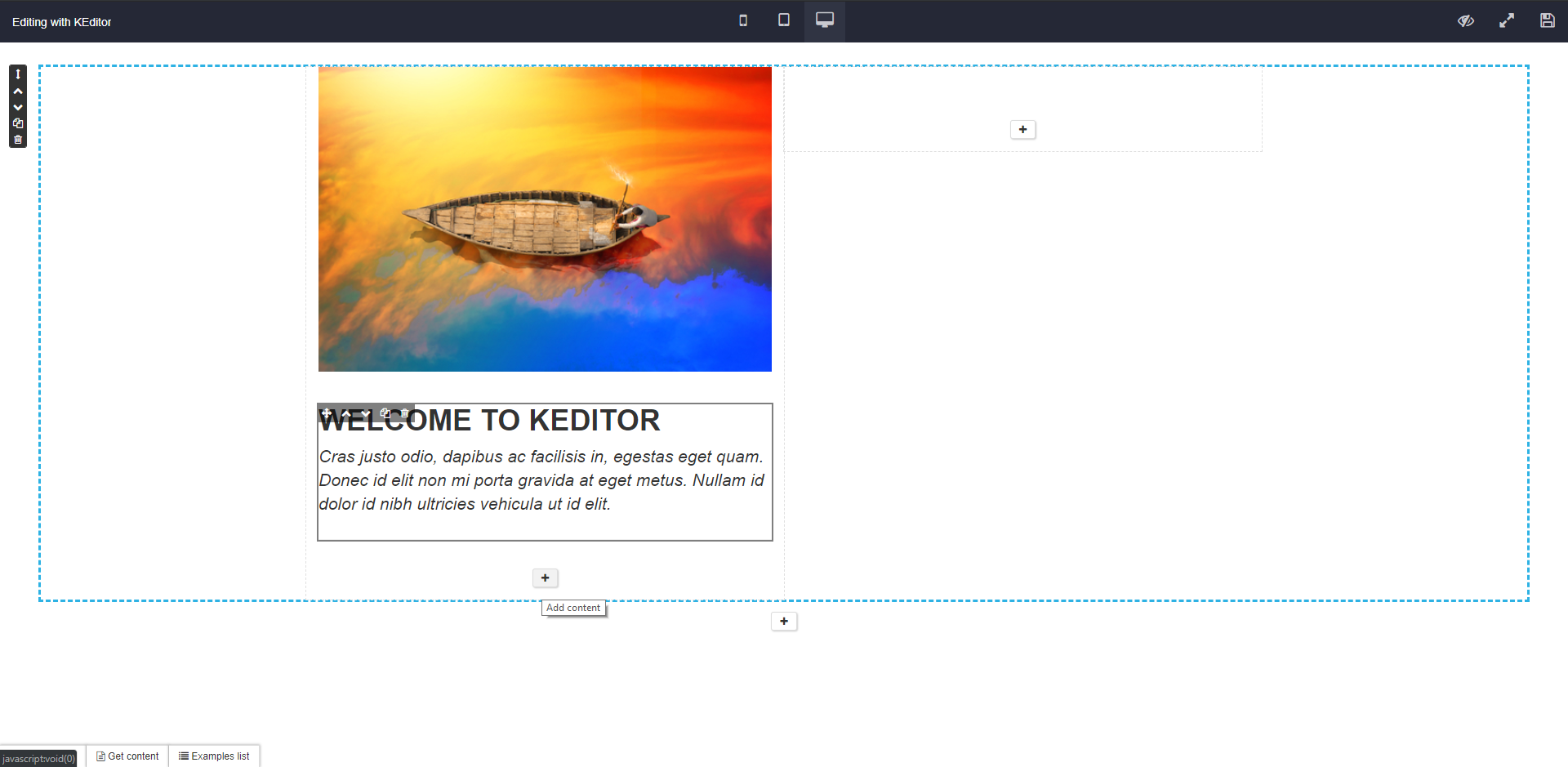Click Get content at the bottom

click(x=127, y=756)
